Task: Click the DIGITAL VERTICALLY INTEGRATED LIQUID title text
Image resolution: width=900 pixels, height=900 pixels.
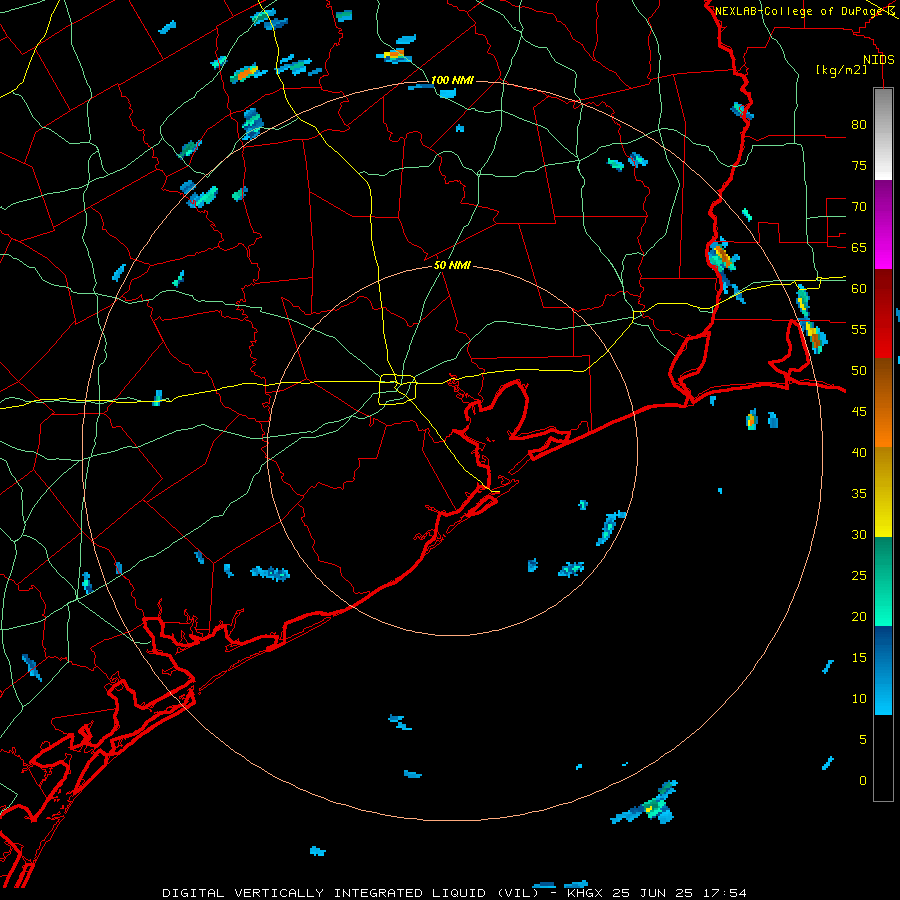Action: (325, 893)
